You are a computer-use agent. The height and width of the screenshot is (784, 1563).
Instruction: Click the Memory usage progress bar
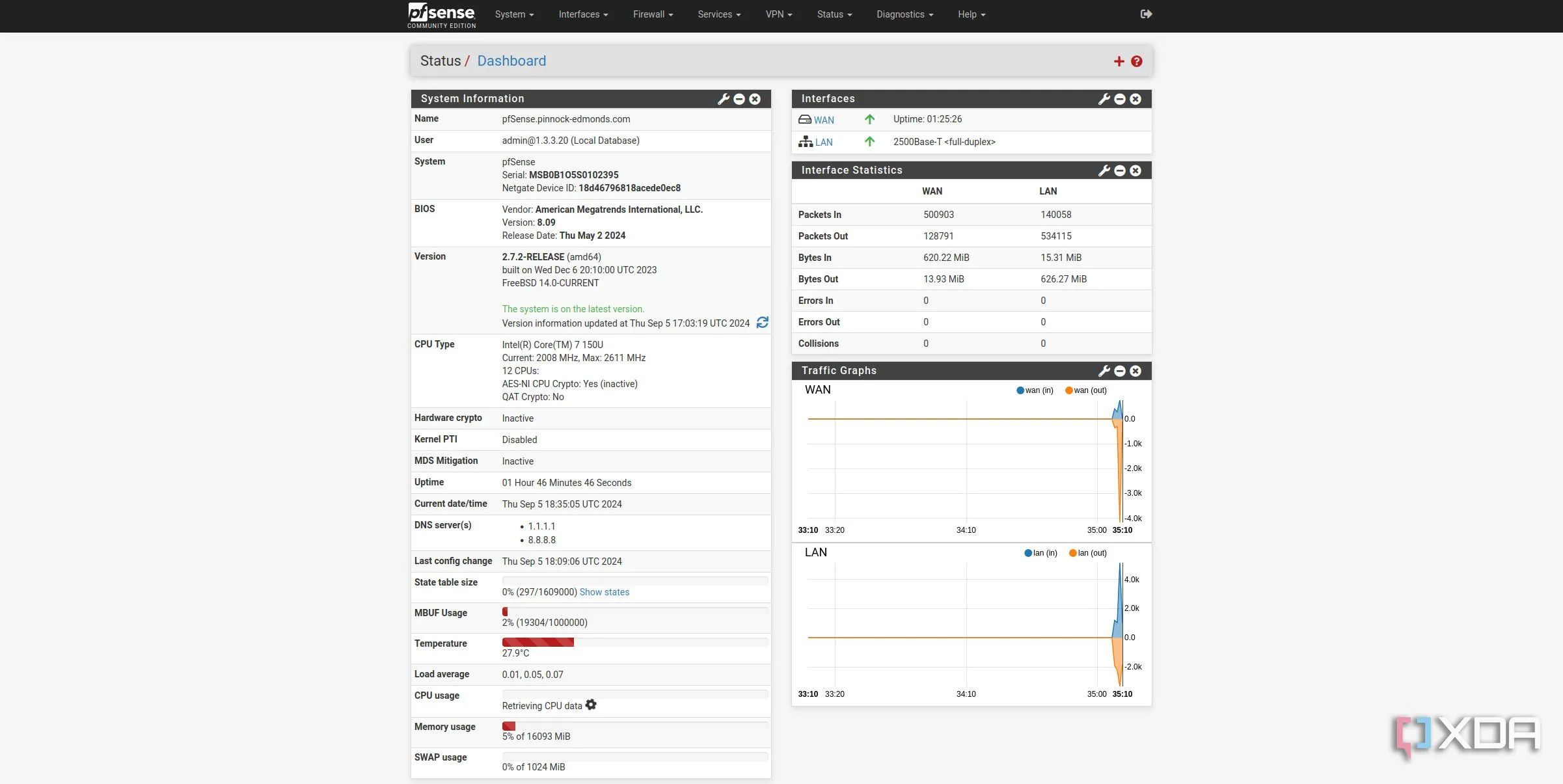635,725
